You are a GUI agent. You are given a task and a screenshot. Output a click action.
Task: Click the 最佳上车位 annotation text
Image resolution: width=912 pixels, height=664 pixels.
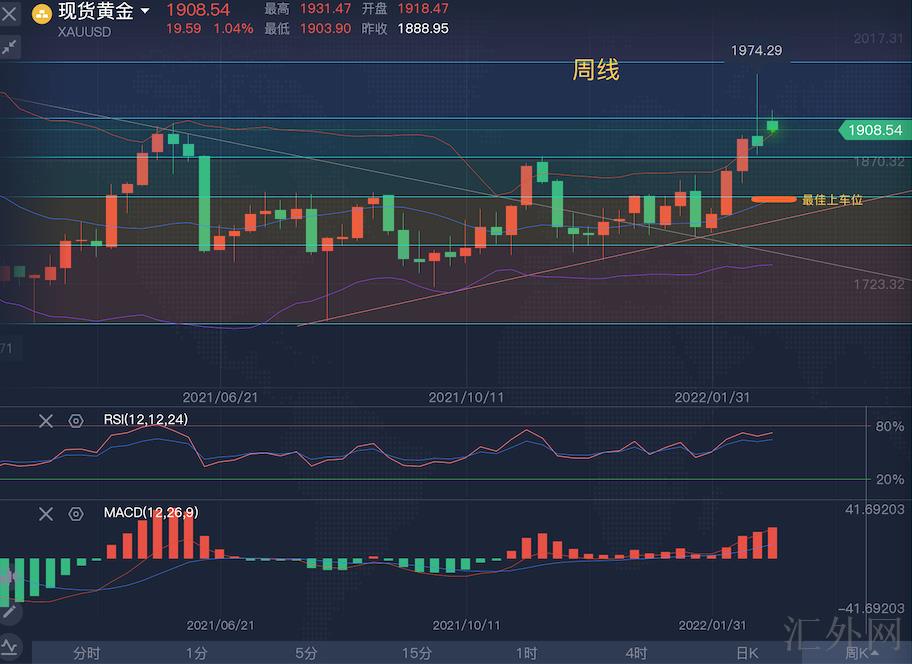point(832,200)
